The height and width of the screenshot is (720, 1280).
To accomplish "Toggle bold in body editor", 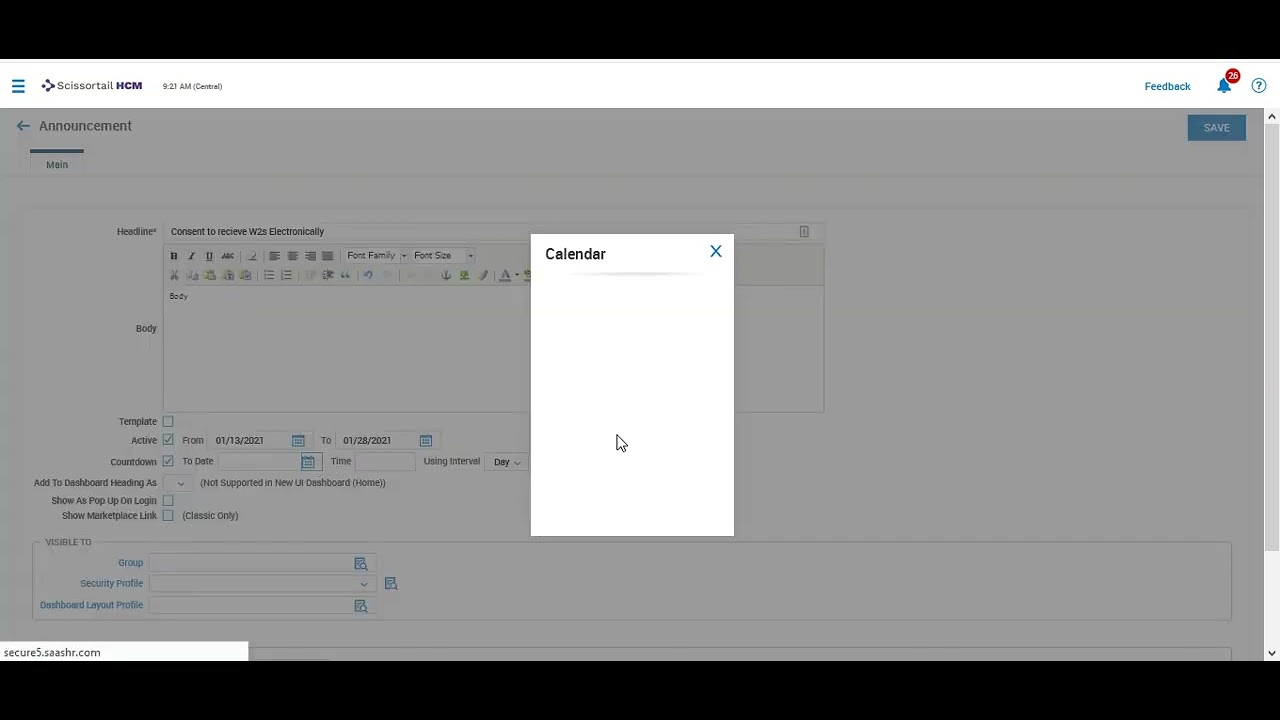I will tap(173, 256).
